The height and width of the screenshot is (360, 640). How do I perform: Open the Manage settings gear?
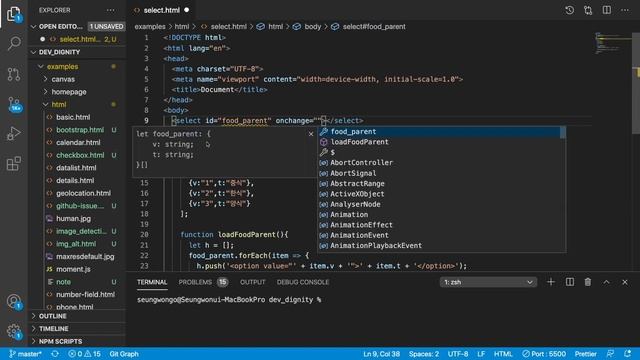14,331
